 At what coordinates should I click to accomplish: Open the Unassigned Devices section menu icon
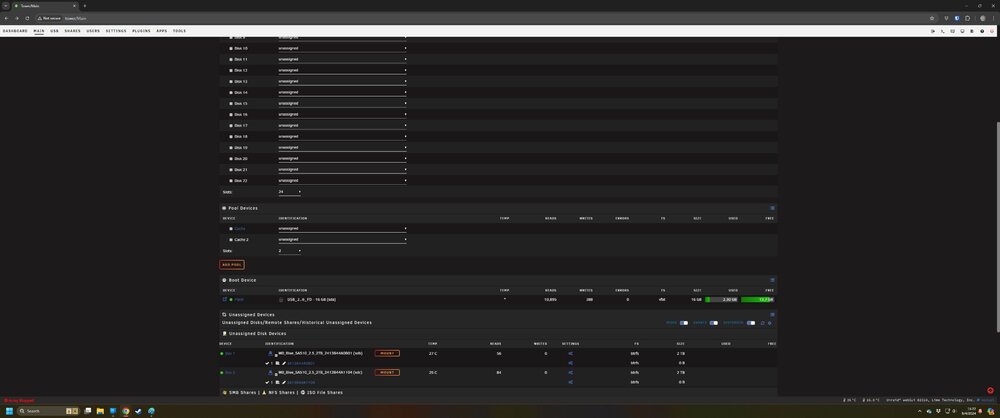click(772, 315)
